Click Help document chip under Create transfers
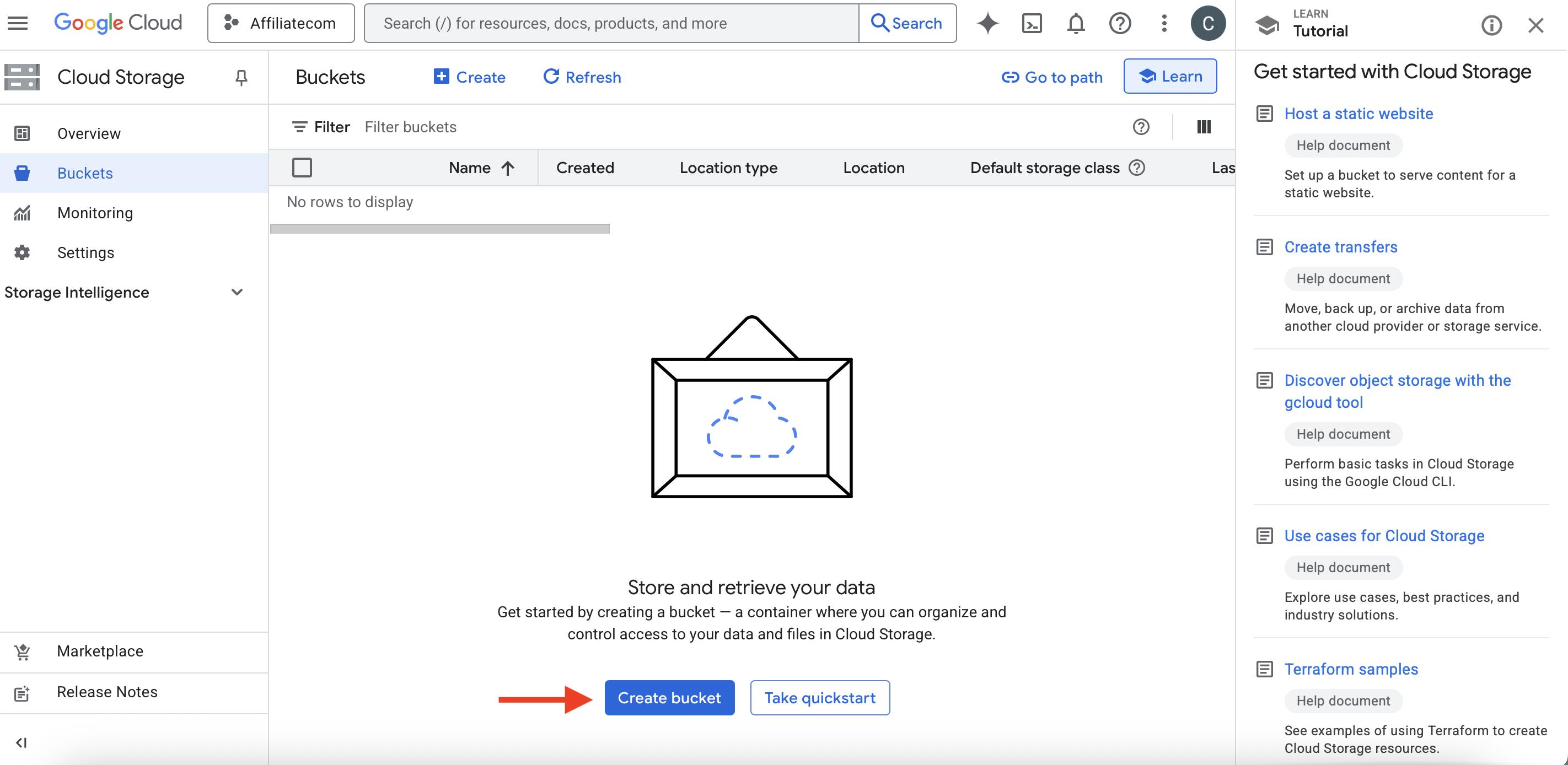 pyautogui.click(x=1343, y=279)
